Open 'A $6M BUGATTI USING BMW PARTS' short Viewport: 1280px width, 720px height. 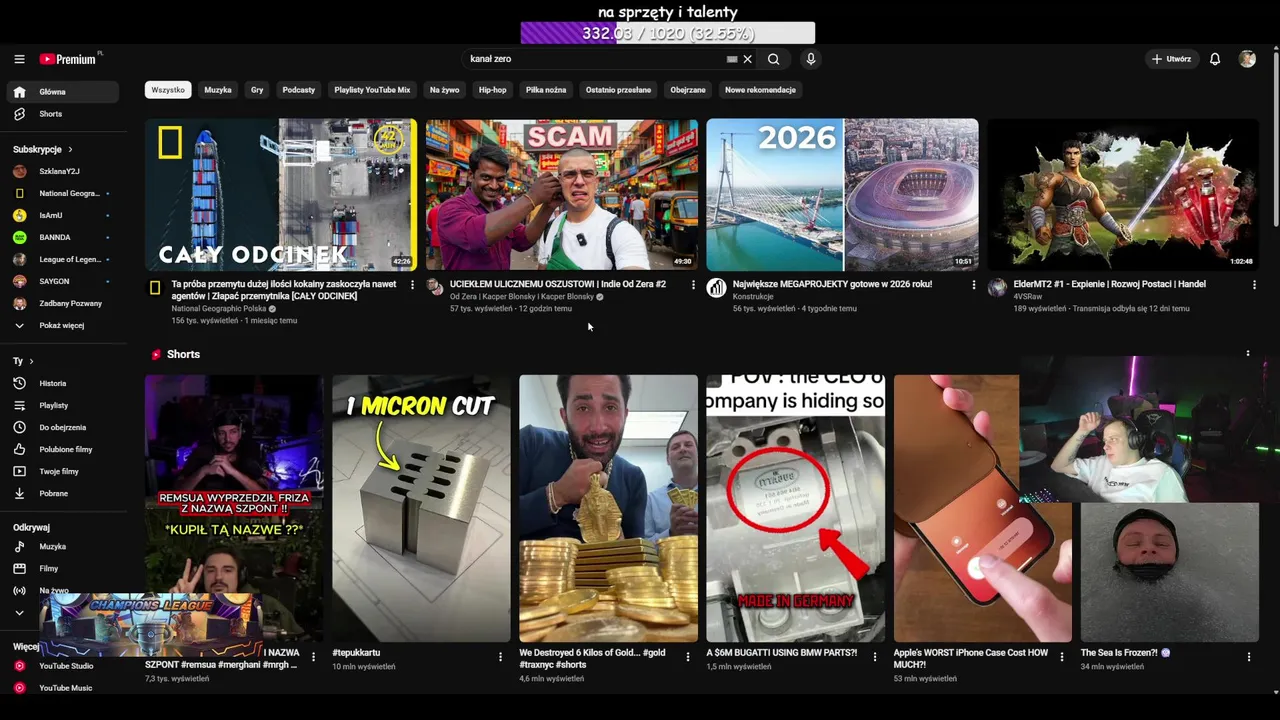[x=795, y=508]
